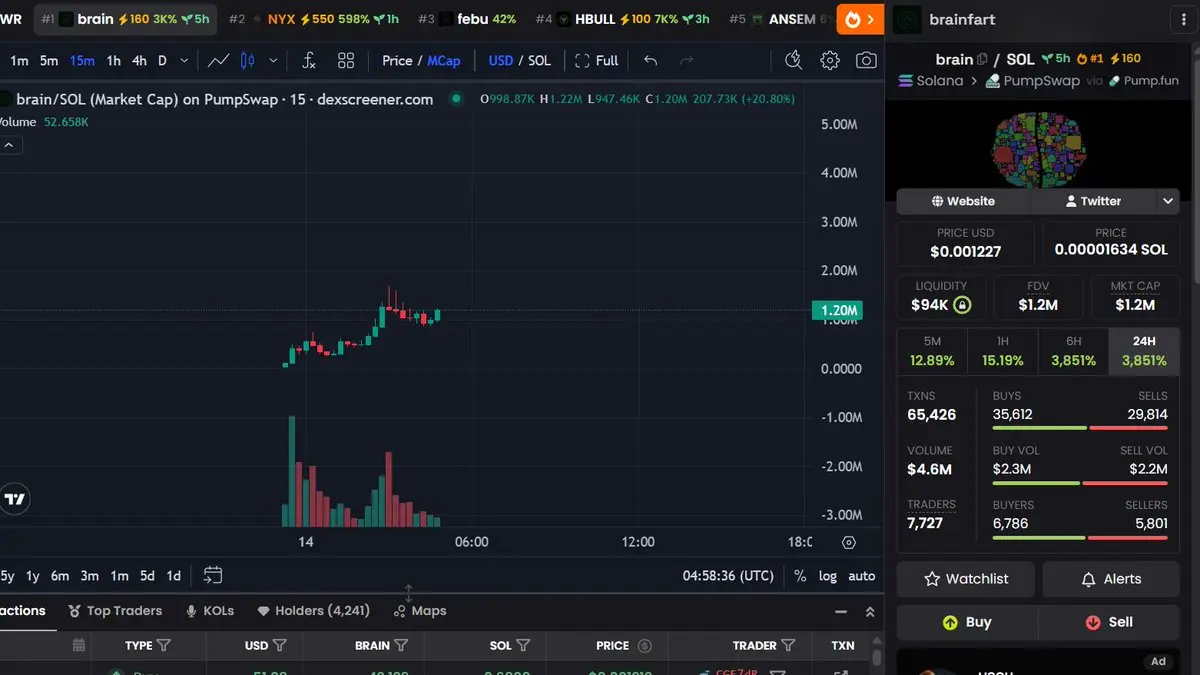Open chart settings gear
This screenshot has width=1200, height=675.
point(830,60)
